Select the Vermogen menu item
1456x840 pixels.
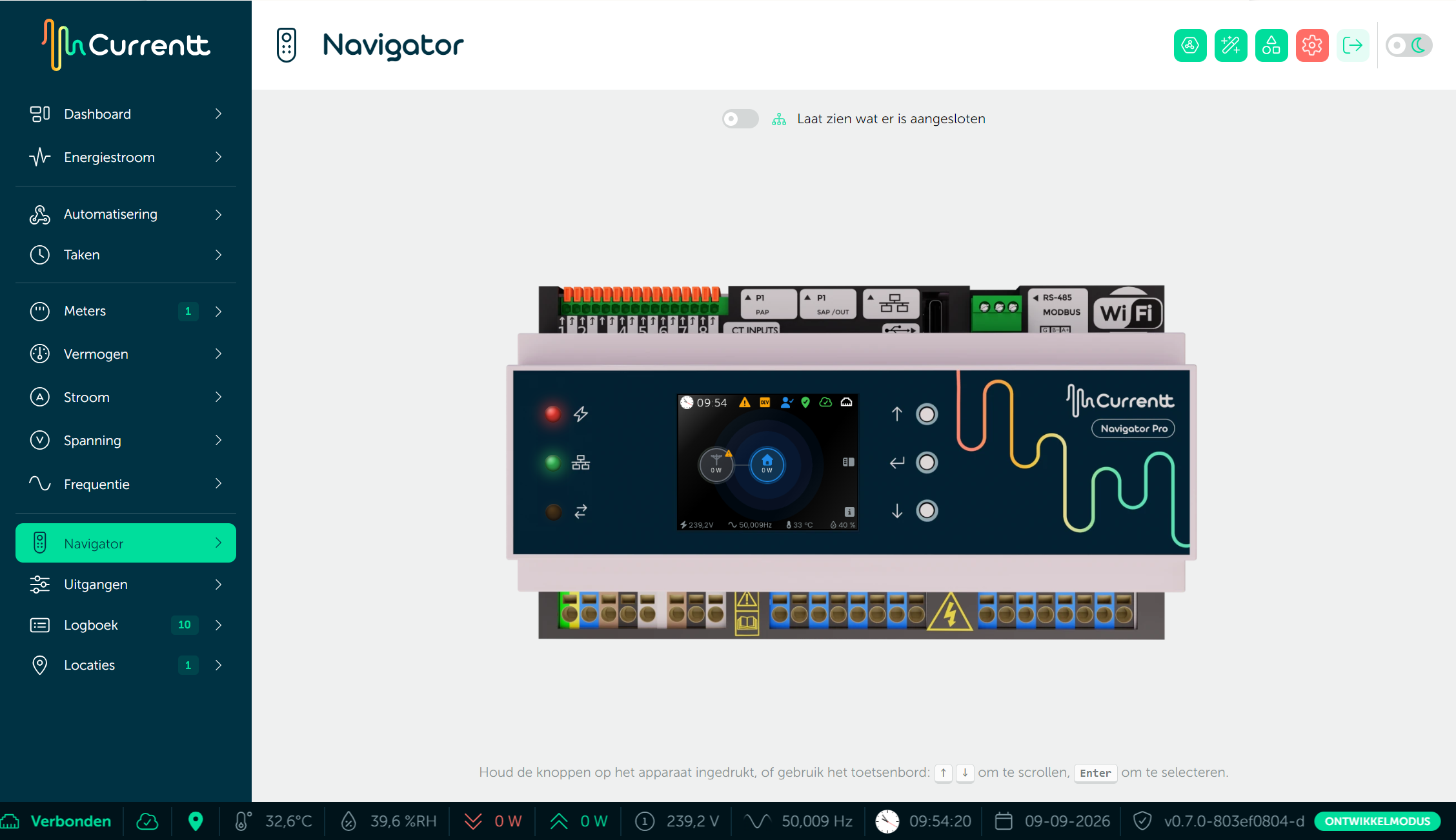tap(126, 354)
